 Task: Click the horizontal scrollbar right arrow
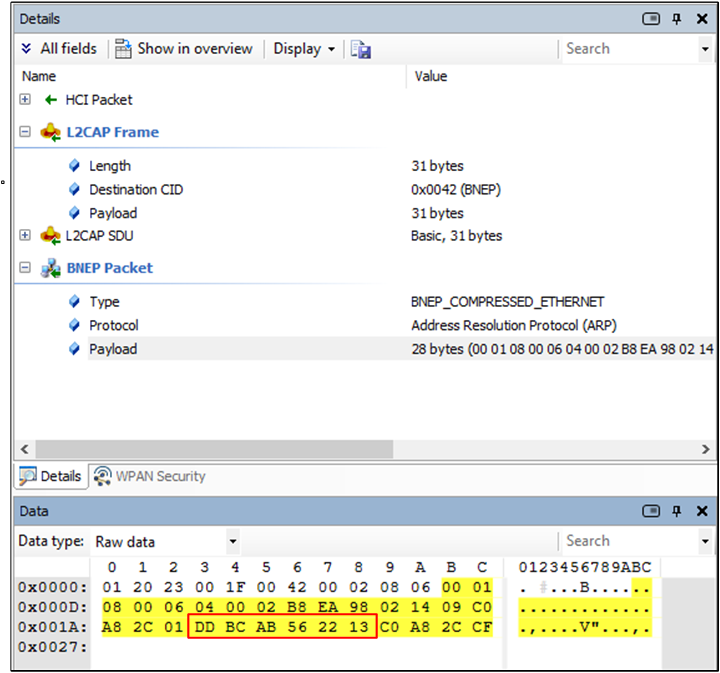click(705, 449)
